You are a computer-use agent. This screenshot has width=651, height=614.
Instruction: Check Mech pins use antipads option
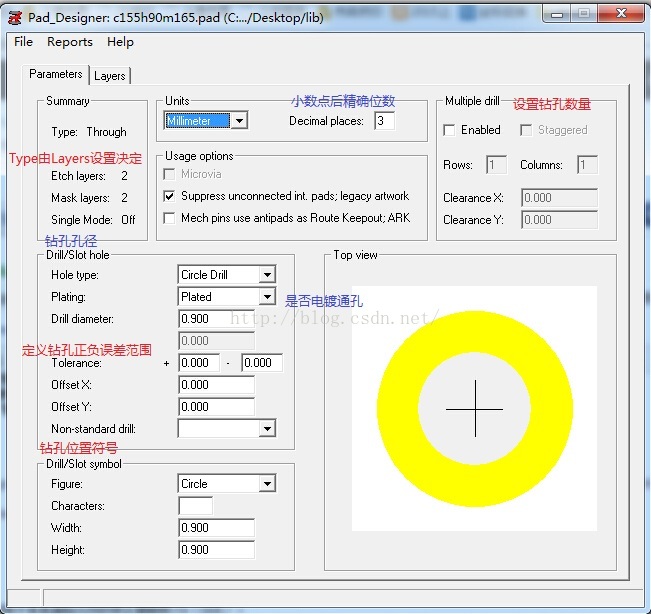coord(170,218)
